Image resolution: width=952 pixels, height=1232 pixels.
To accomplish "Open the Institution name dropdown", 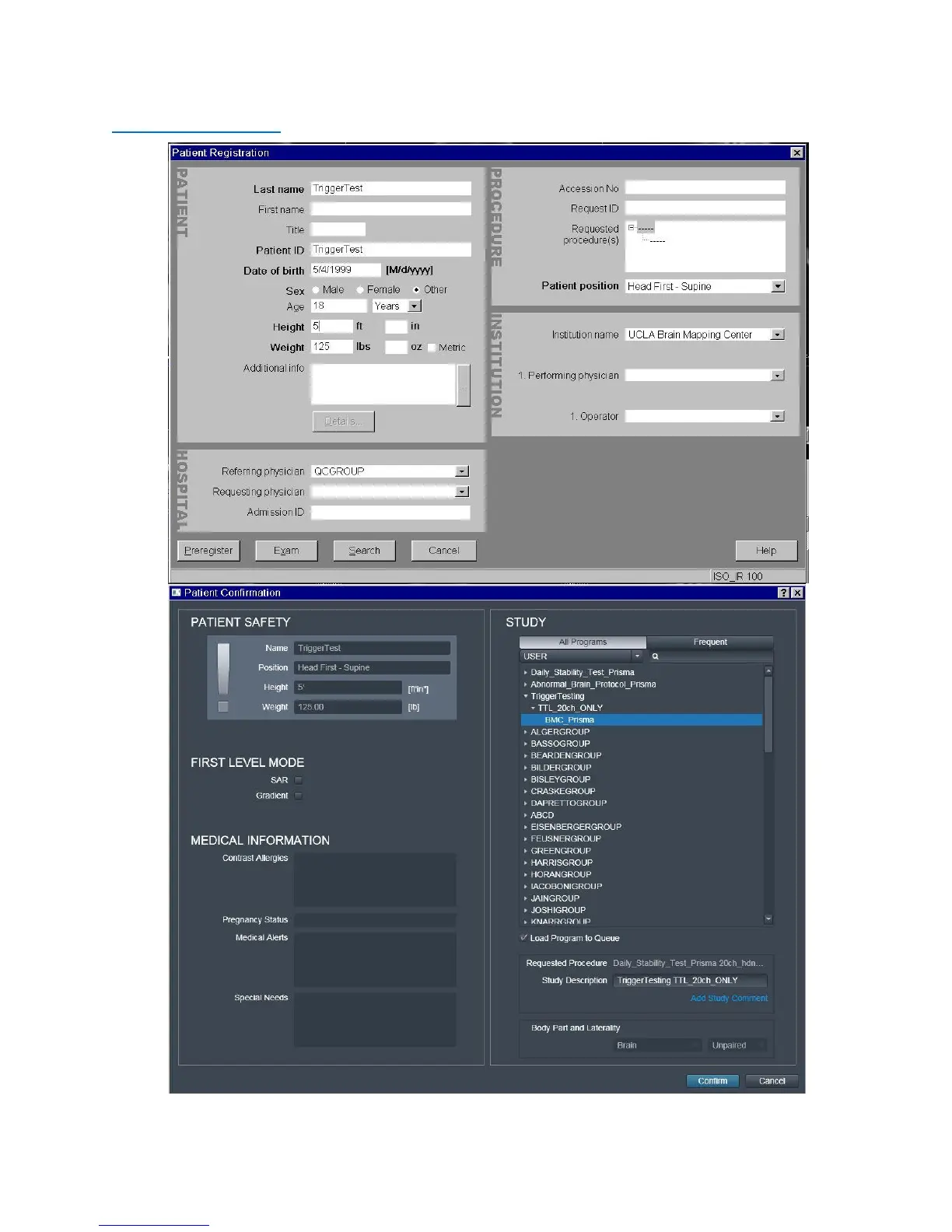I will click(777, 334).
